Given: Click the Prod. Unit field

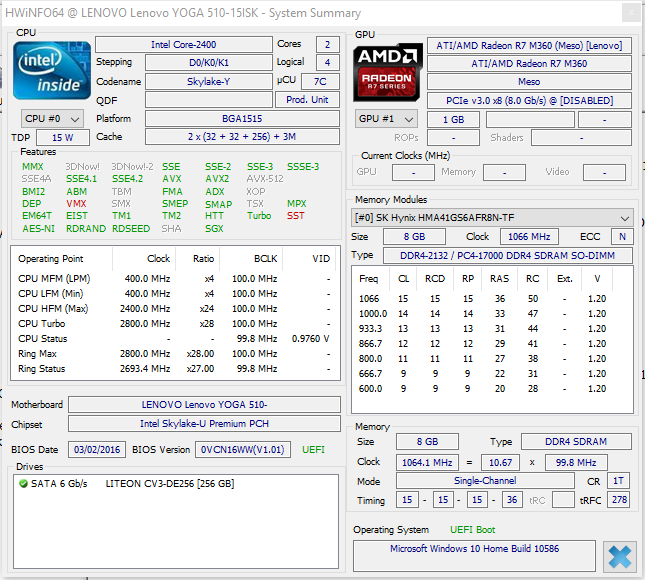Looking at the screenshot, I should pos(306,100).
